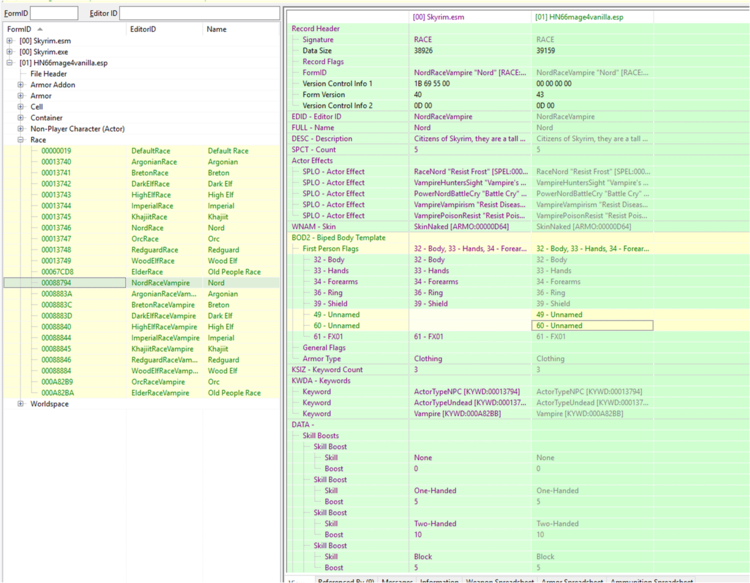Collapse the [01] HN66mage4vanilla.esp node
Image resolution: width=750 pixels, height=583 pixels.
click(10, 63)
